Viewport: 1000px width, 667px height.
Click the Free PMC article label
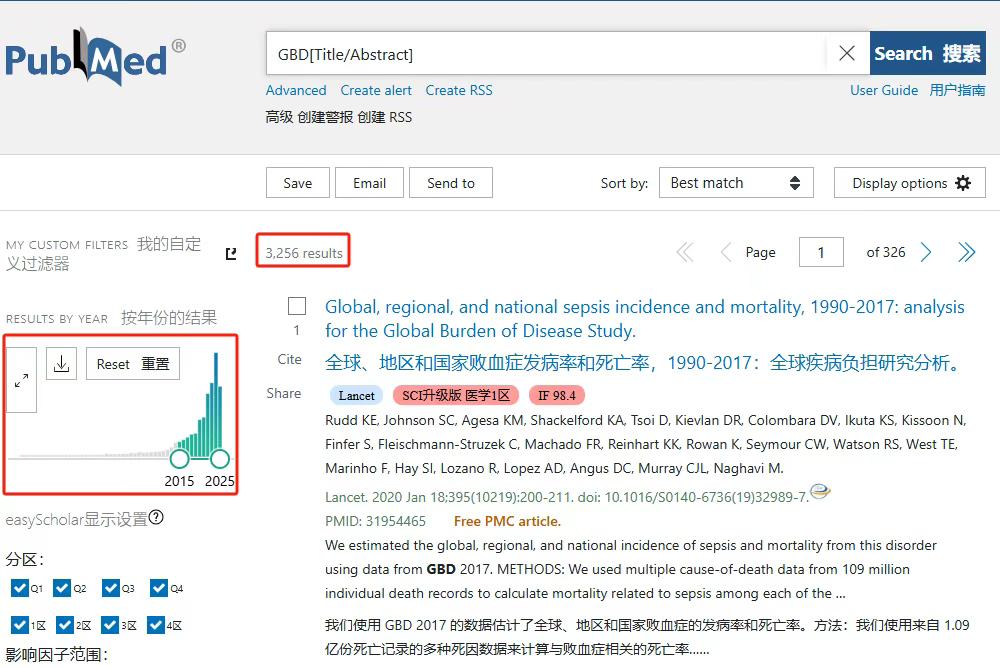[507, 521]
